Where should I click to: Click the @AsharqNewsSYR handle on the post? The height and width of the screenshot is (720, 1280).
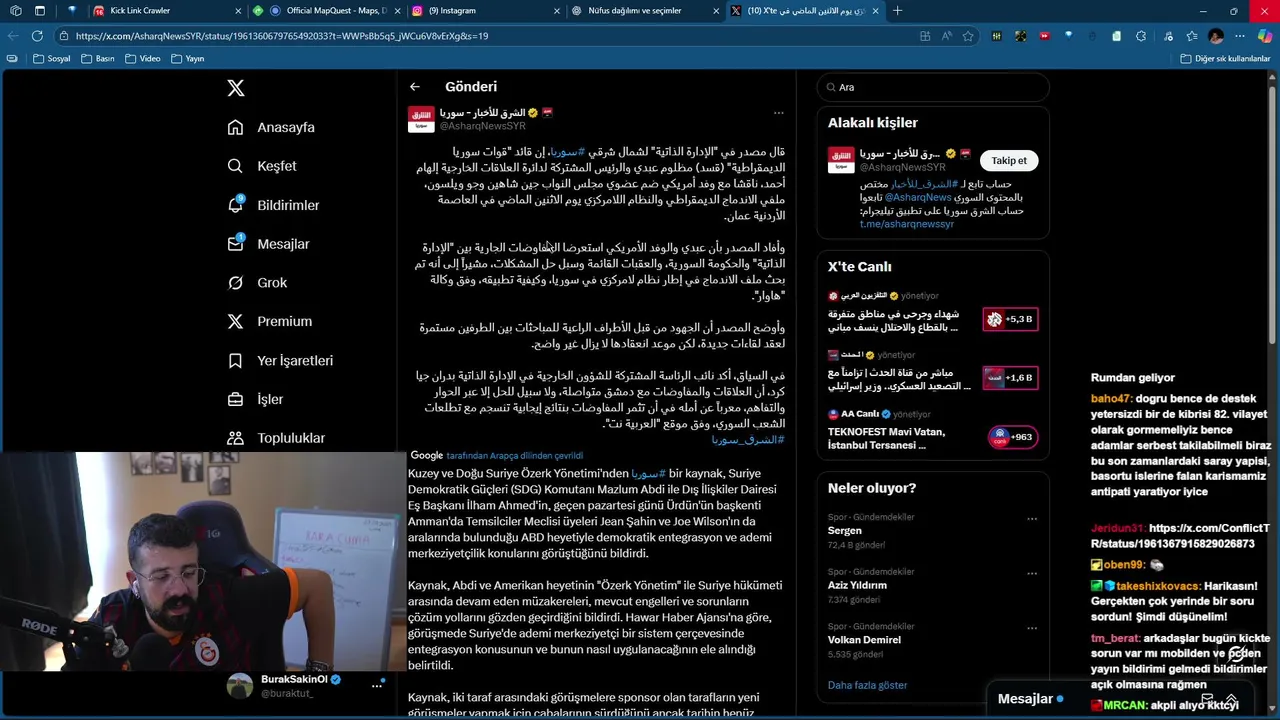click(483, 126)
